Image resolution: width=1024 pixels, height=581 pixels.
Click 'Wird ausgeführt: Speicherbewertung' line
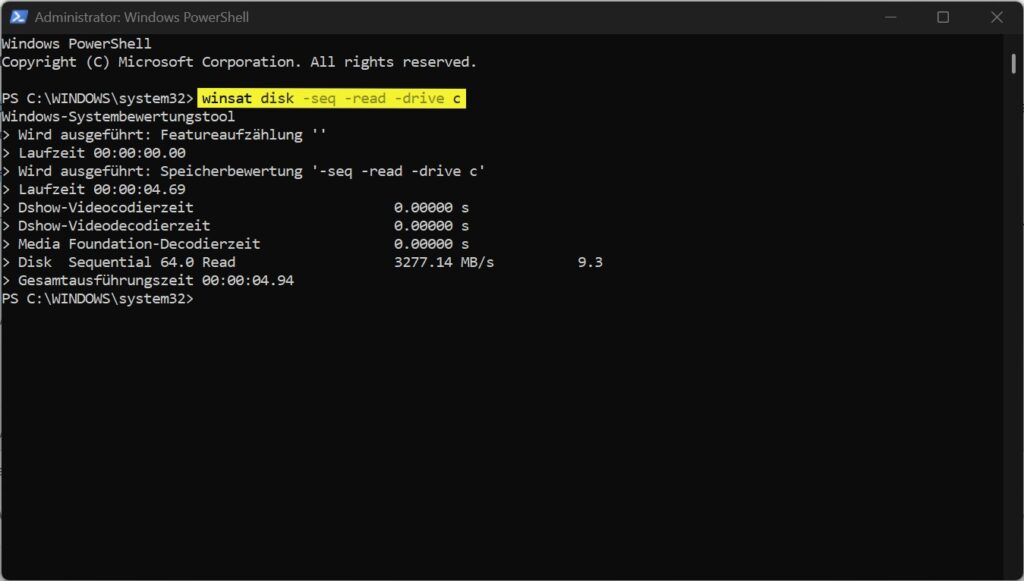pos(243,171)
